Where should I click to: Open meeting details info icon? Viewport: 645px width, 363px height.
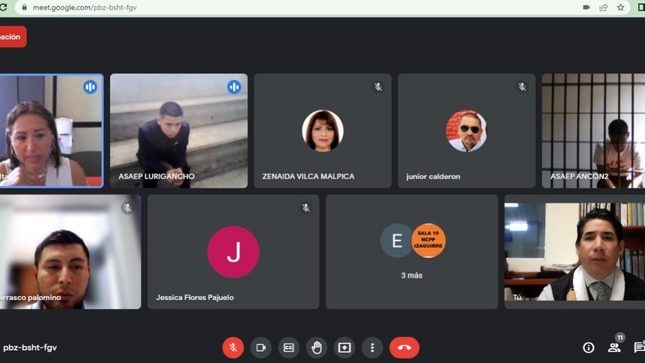coord(589,348)
